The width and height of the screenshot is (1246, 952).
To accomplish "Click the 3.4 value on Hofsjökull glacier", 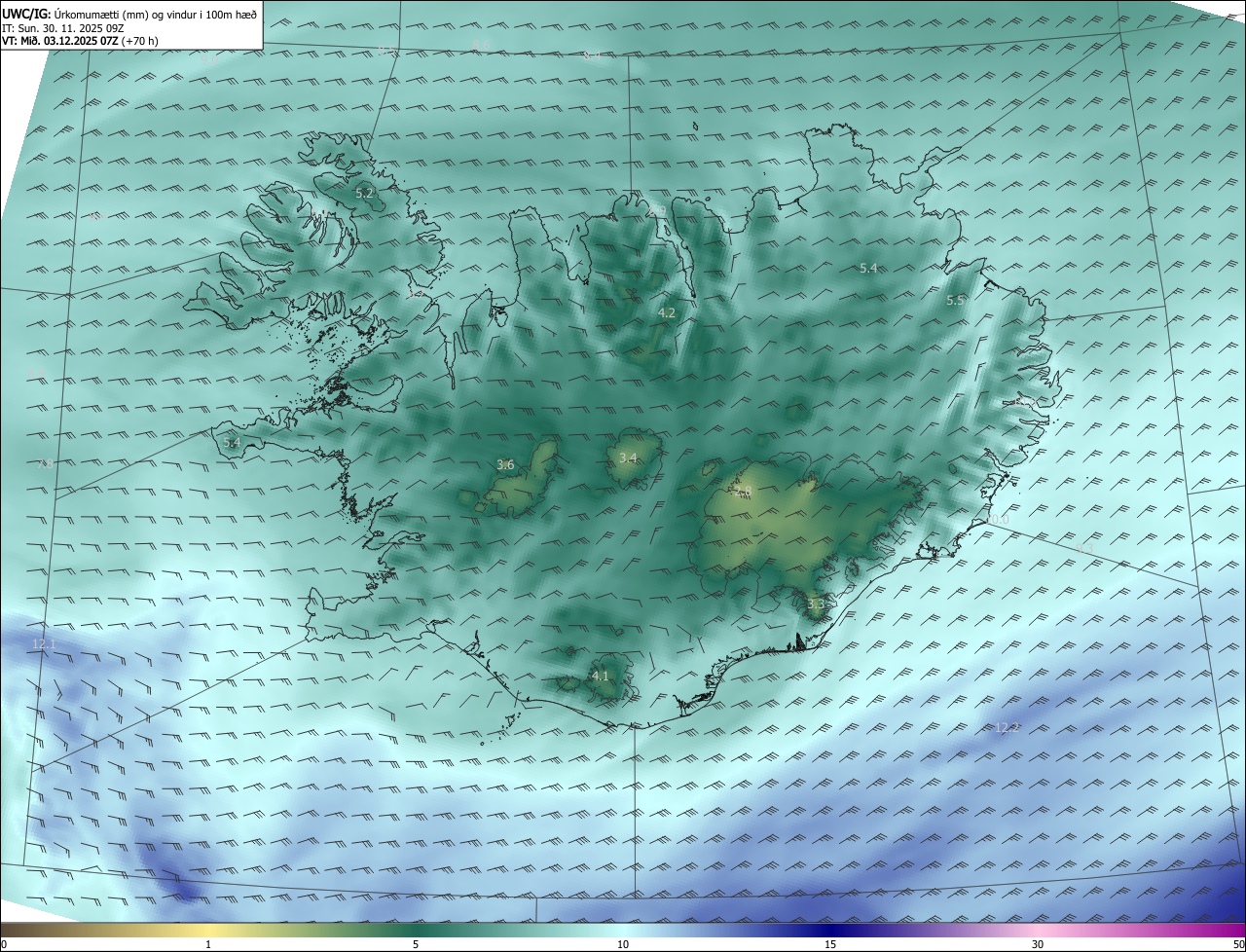I will (x=628, y=458).
